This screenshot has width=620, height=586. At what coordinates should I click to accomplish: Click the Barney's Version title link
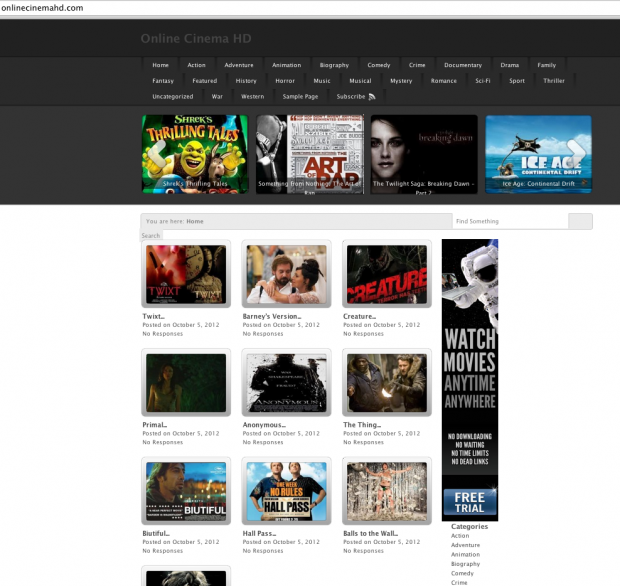(272, 316)
